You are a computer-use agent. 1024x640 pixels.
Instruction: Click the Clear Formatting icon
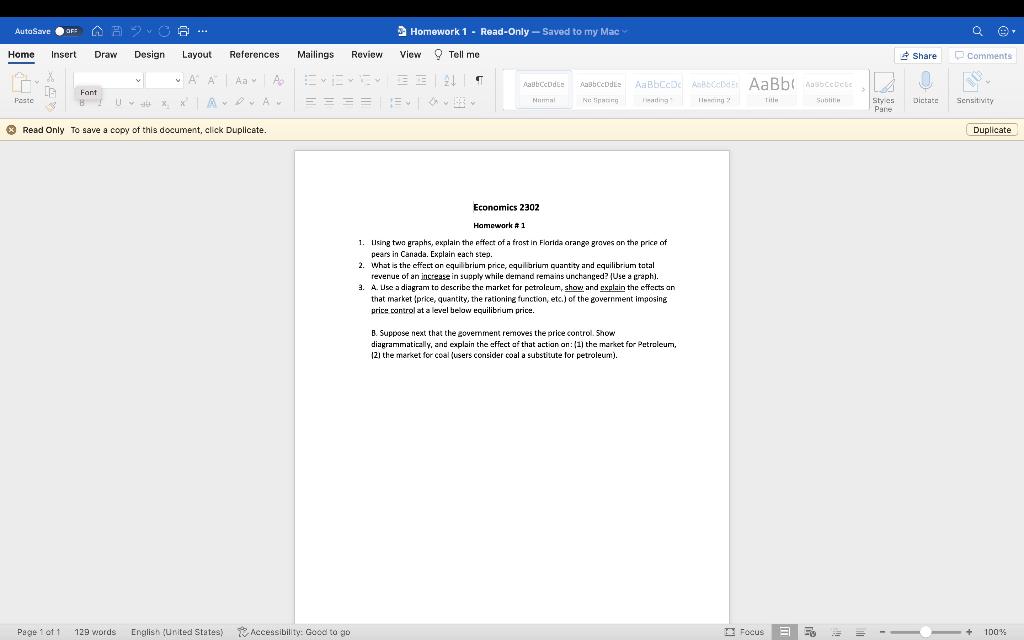278,80
